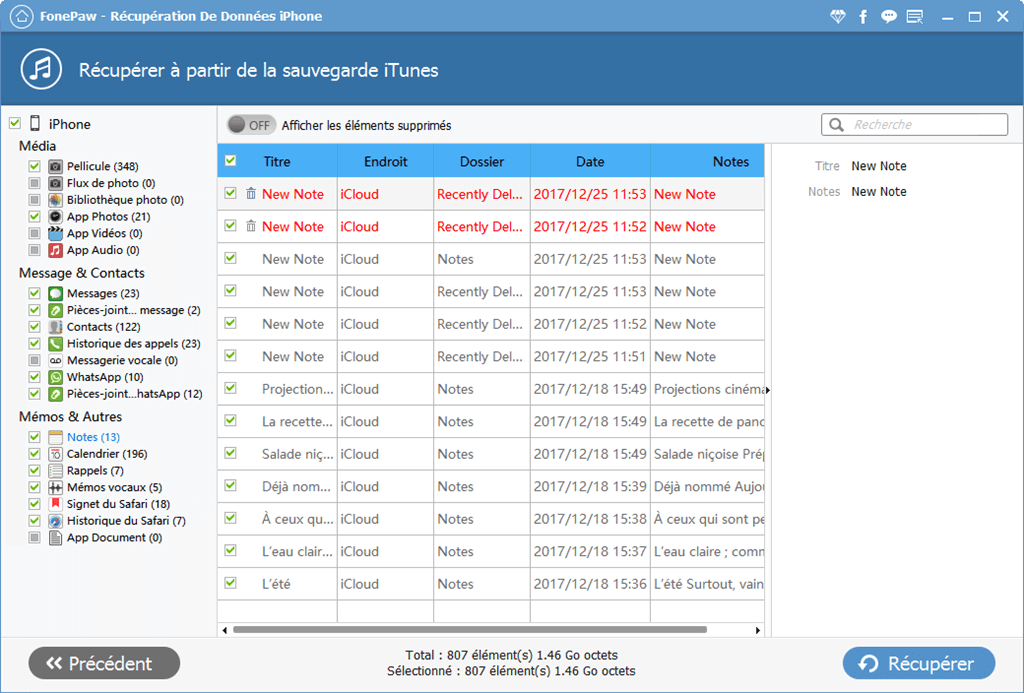1024x693 pixels.
Task: Open Pièces-joint... message (2) category
Action: point(133,310)
